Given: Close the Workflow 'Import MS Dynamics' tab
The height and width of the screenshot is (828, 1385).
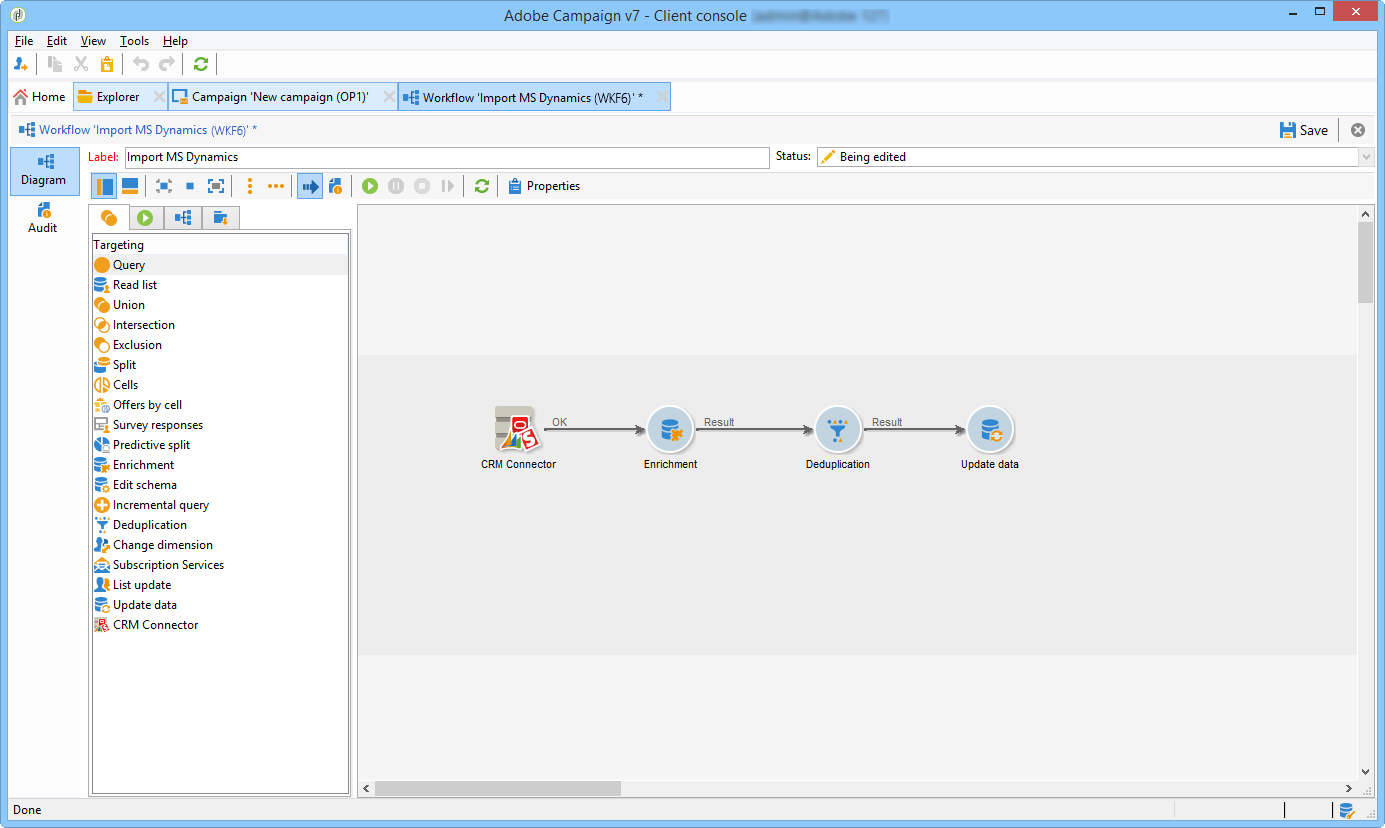Looking at the screenshot, I should click(x=660, y=97).
